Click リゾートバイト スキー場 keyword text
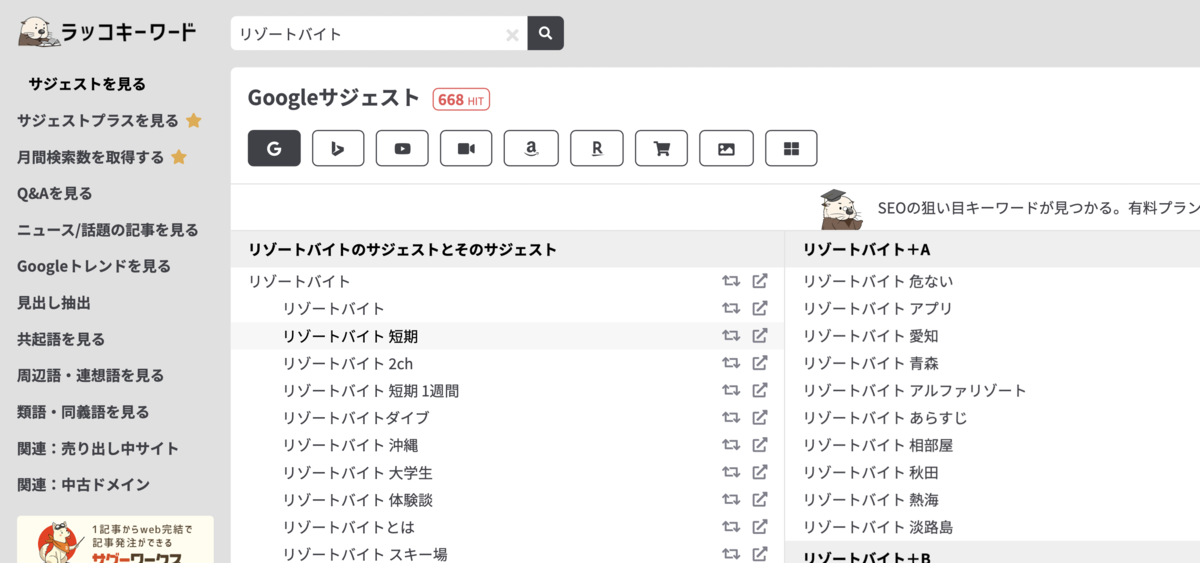Viewport: 1200px width, 563px height. point(364,554)
